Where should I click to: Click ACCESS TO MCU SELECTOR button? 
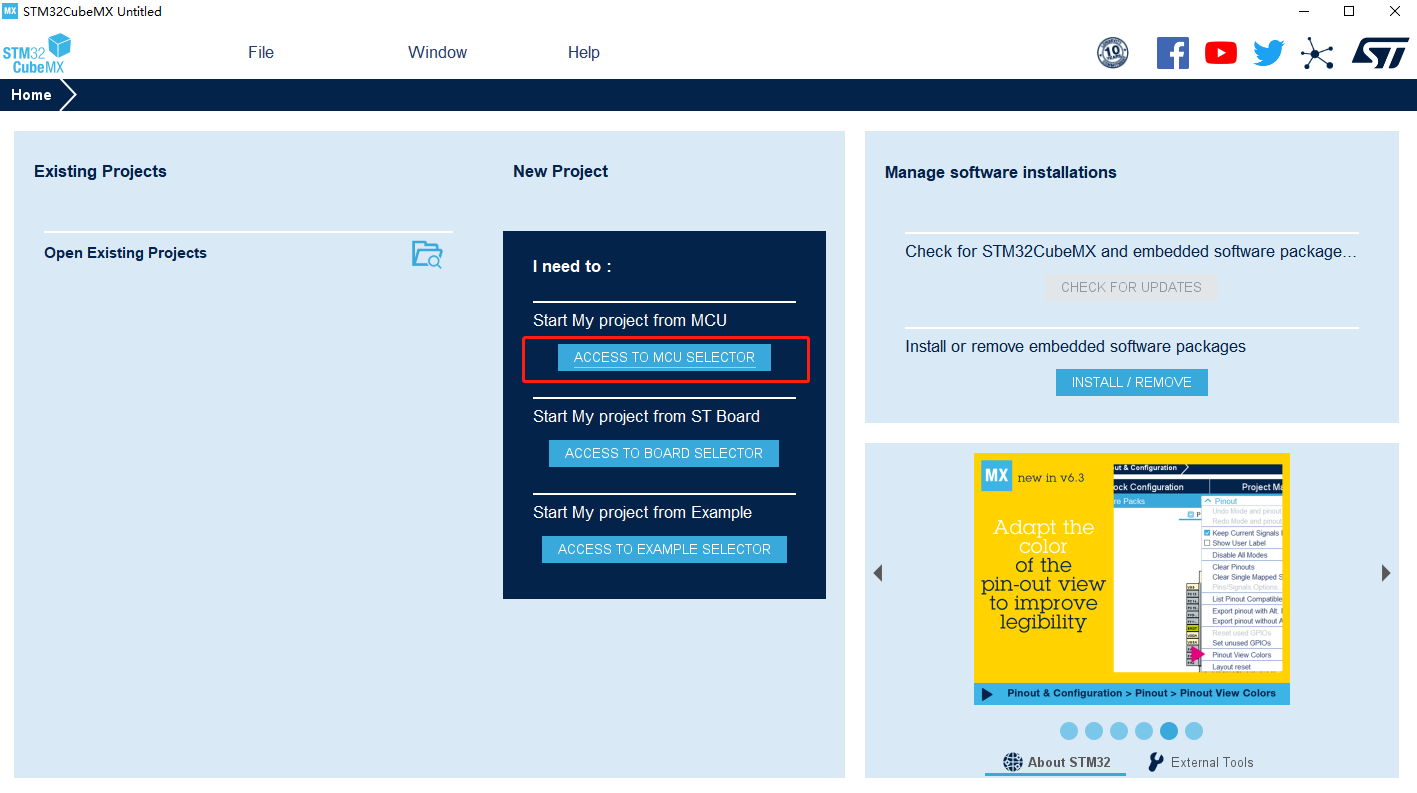664,357
